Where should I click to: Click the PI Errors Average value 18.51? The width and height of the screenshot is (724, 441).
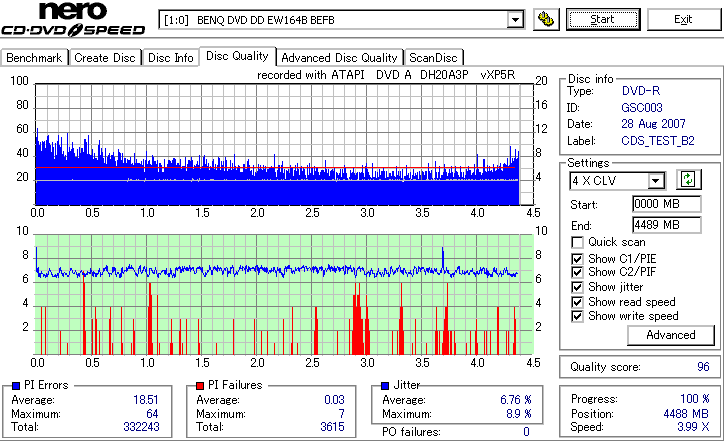[x=146, y=399]
